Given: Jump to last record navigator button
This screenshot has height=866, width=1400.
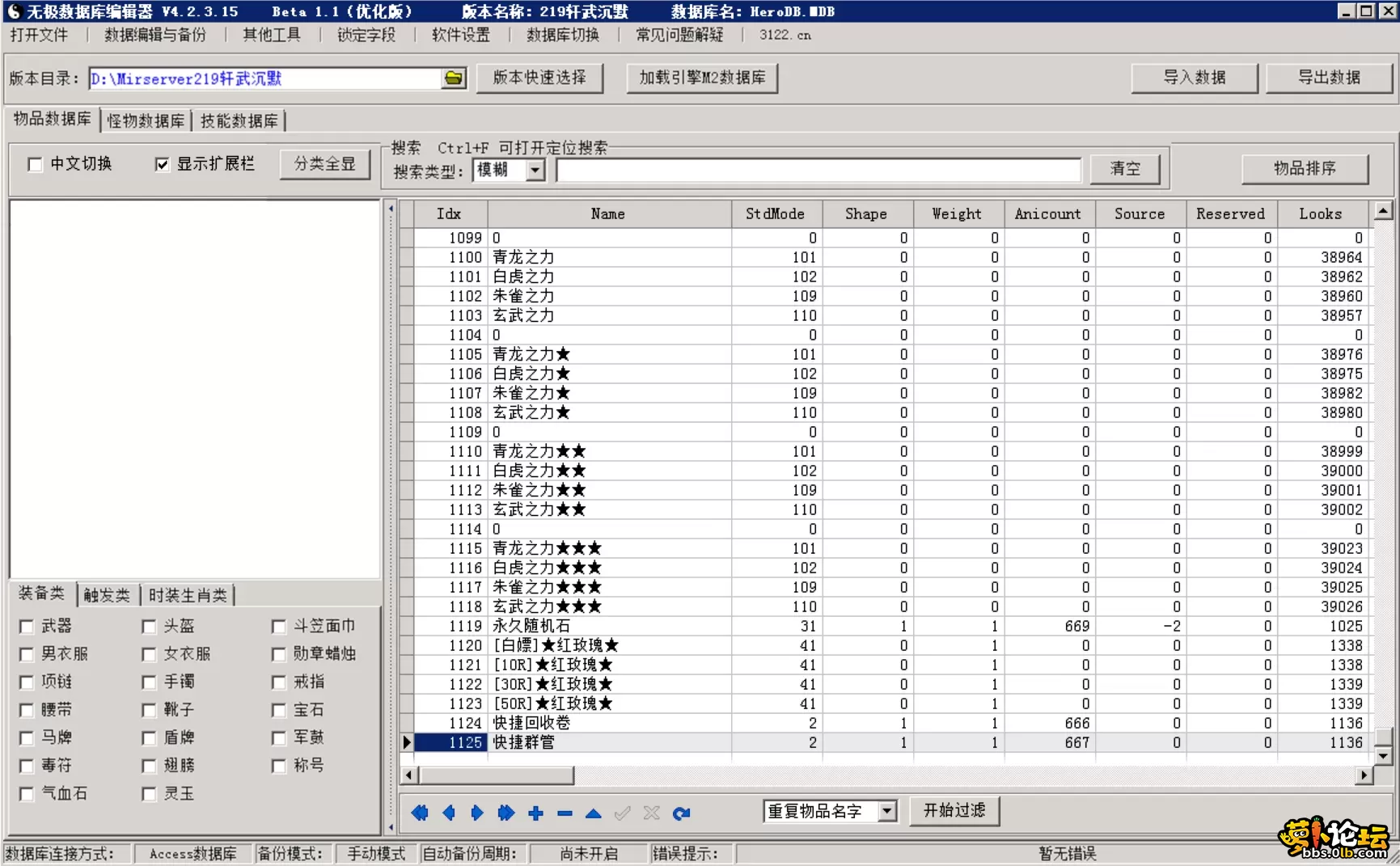Looking at the screenshot, I should (506, 813).
